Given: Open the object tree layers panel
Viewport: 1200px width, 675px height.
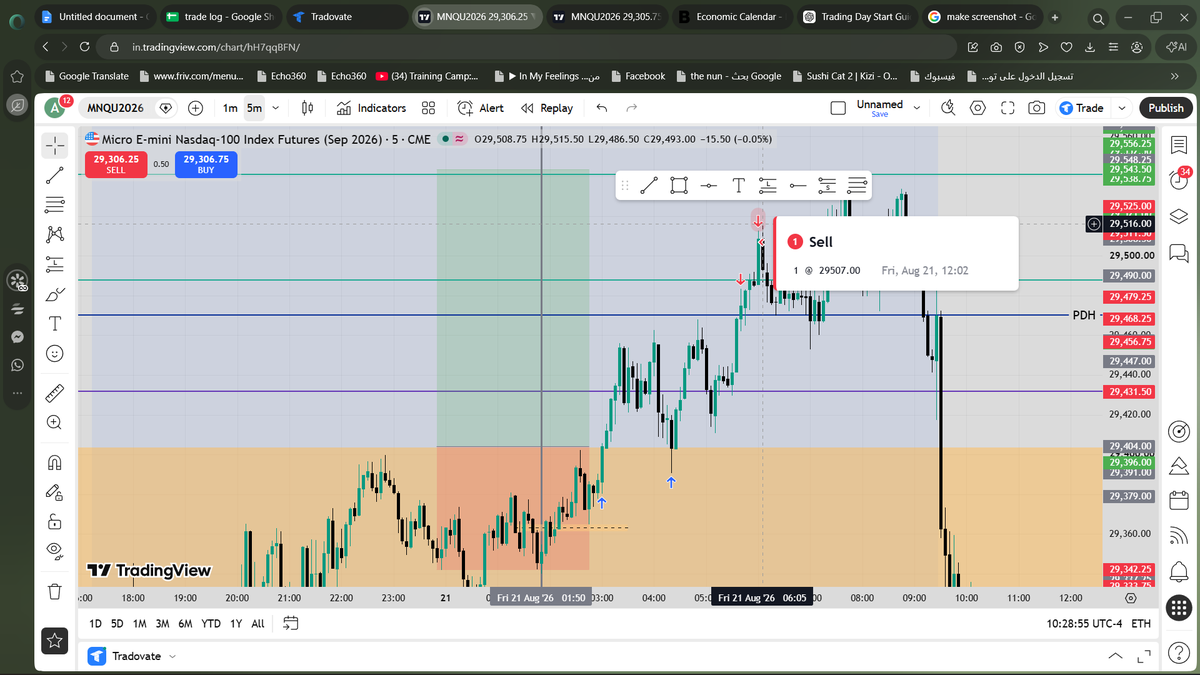Looking at the screenshot, I should pyautogui.click(x=1179, y=216).
